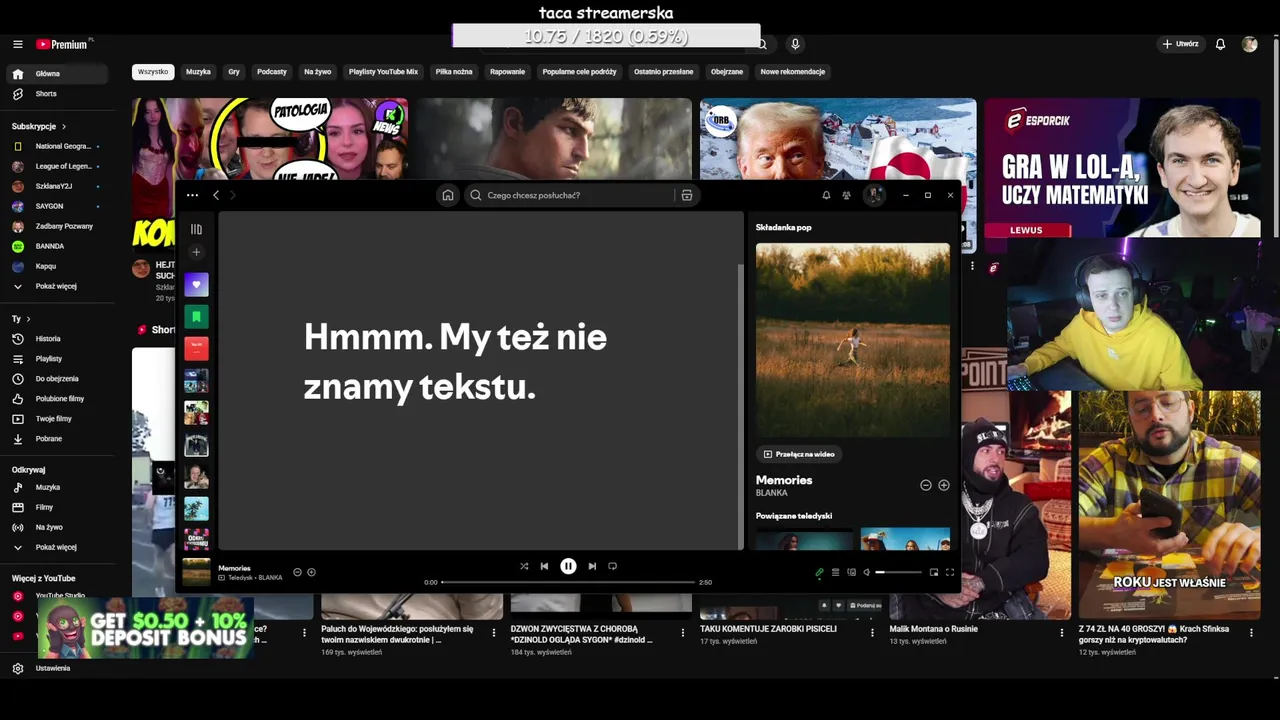Screen dimensions: 1280x720
Task: Skip to next track in Spotify
Action: click(592, 566)
